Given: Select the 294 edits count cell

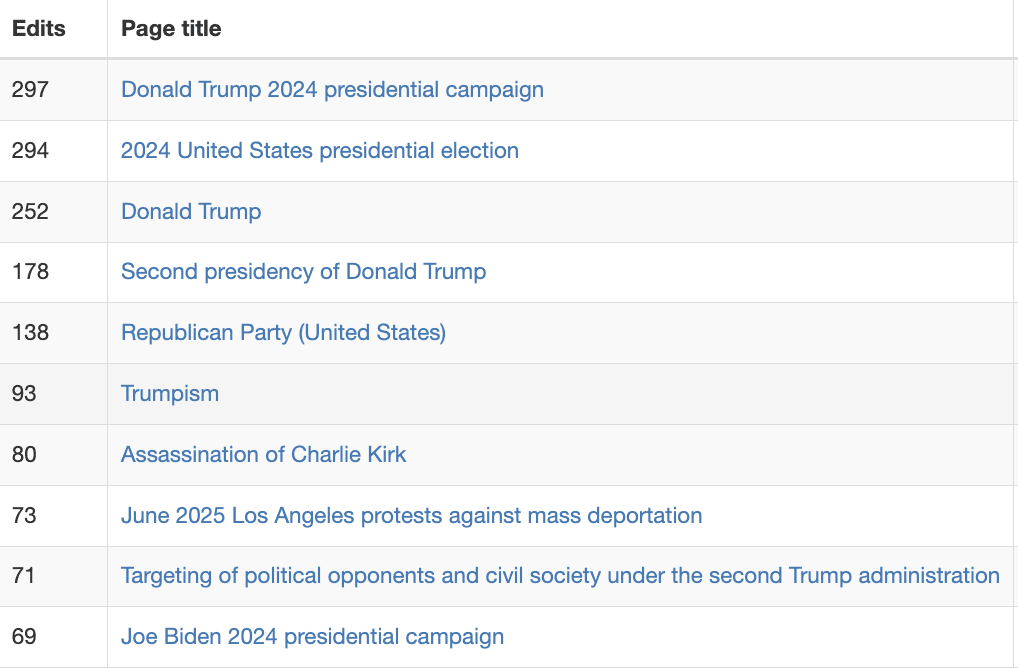Looking at the screenshot, I should tap(30, 151).
